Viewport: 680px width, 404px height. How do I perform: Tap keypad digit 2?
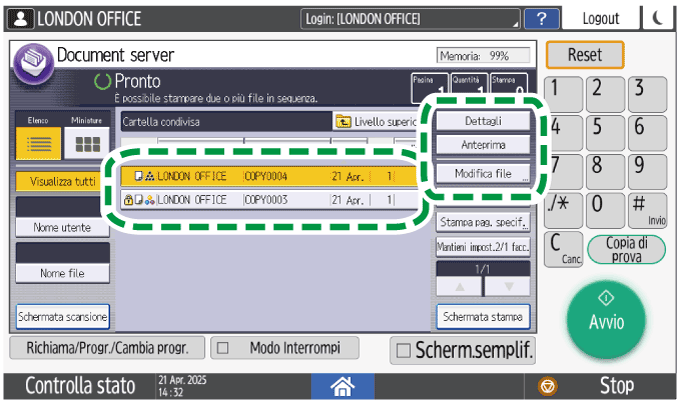(605, 94)
